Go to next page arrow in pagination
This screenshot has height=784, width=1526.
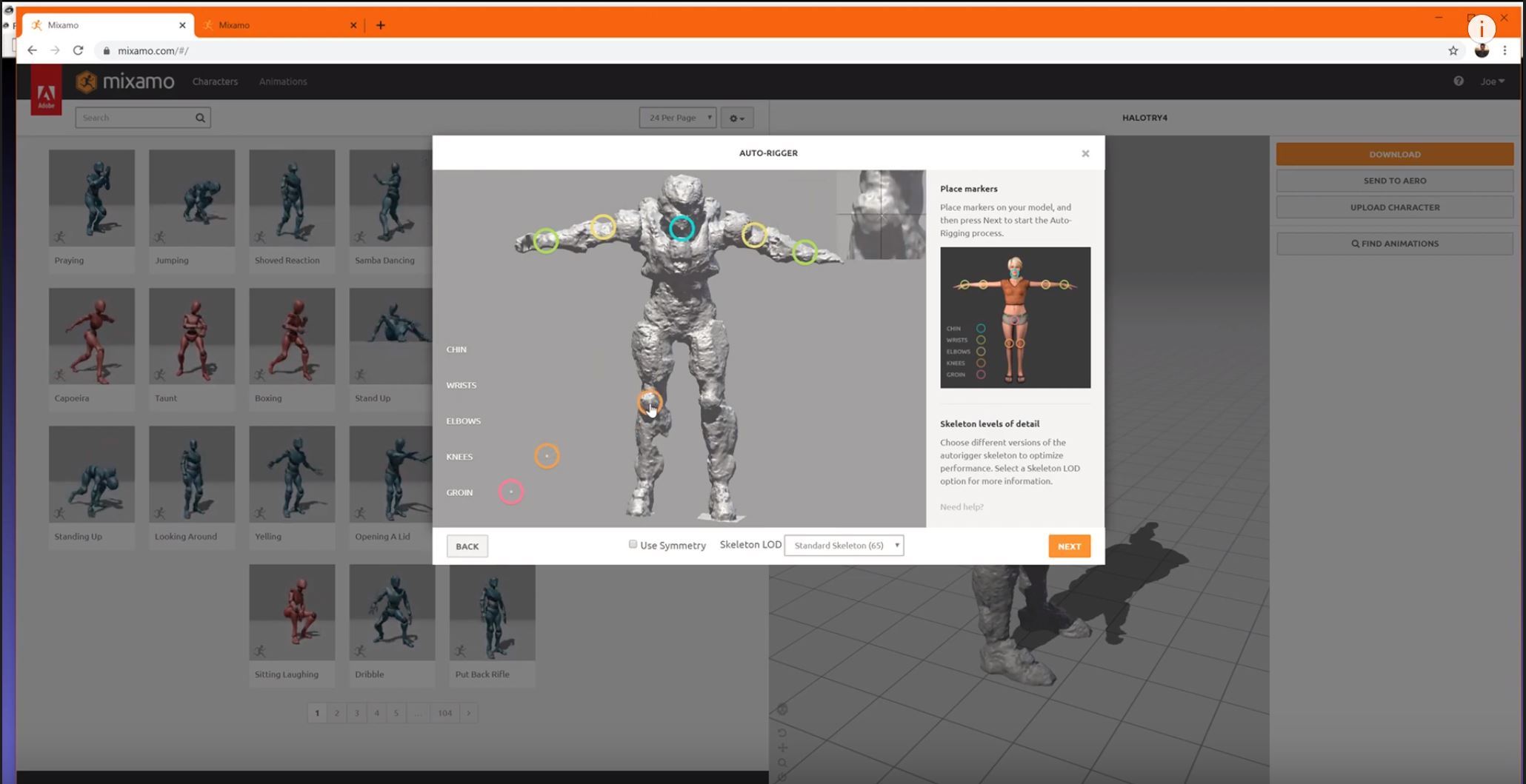[468, 713]
